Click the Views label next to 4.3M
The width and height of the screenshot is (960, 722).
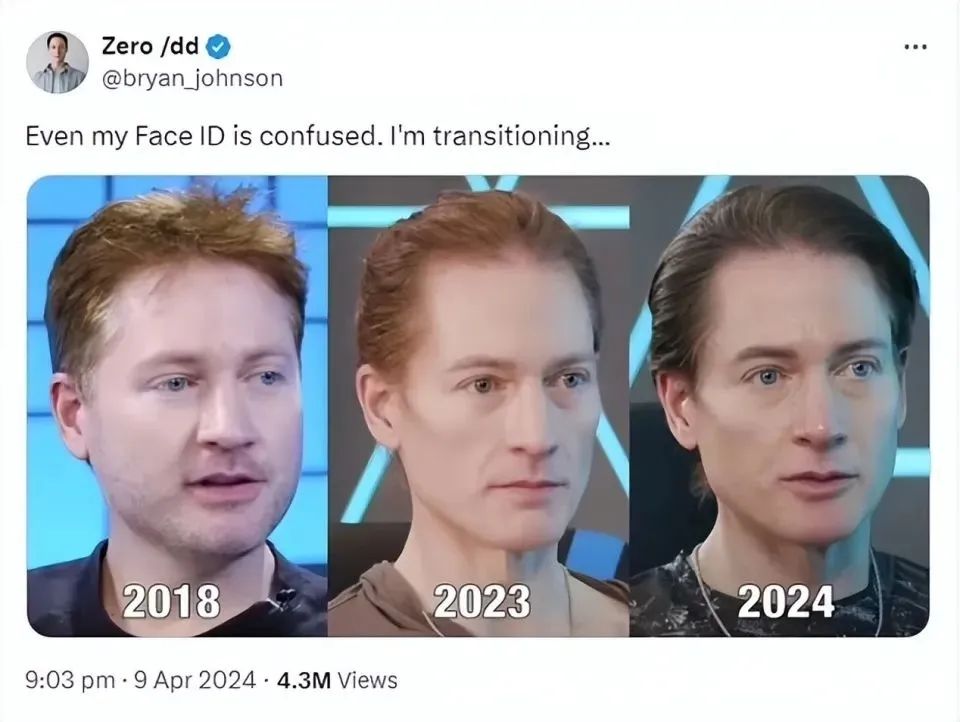coord(367,680)
